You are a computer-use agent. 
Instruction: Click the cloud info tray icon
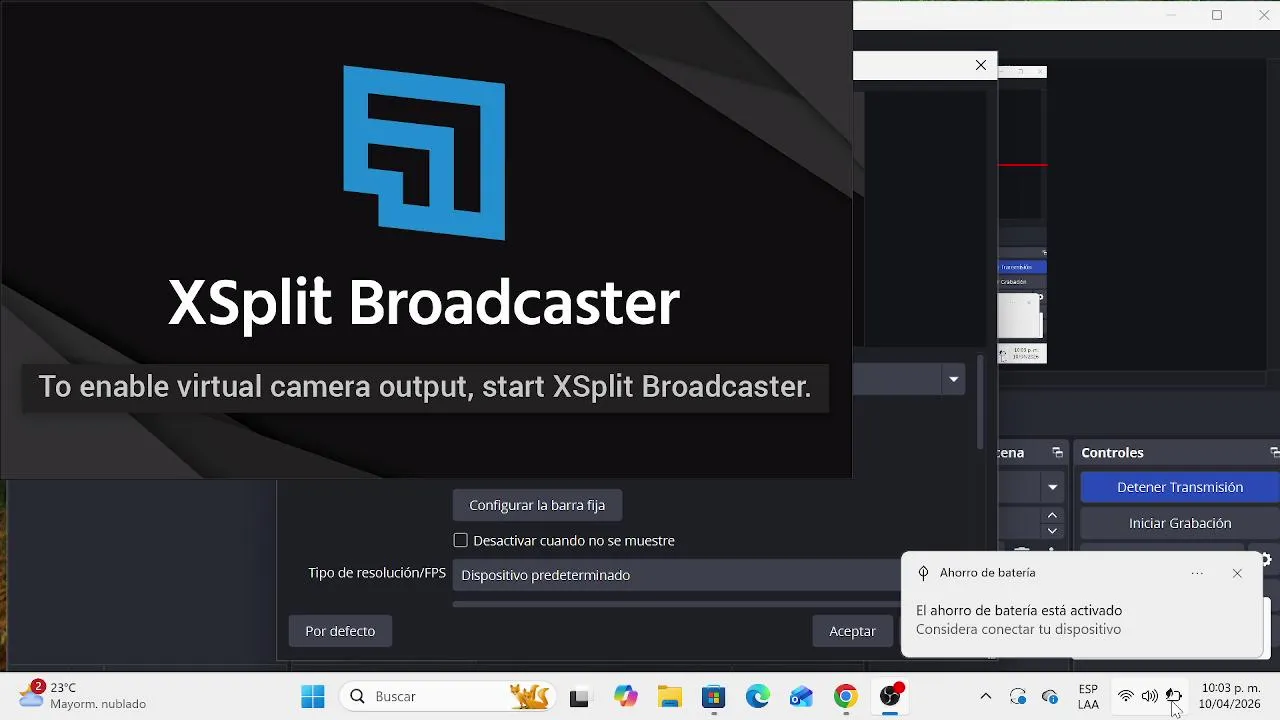[x=1050, y=697]
